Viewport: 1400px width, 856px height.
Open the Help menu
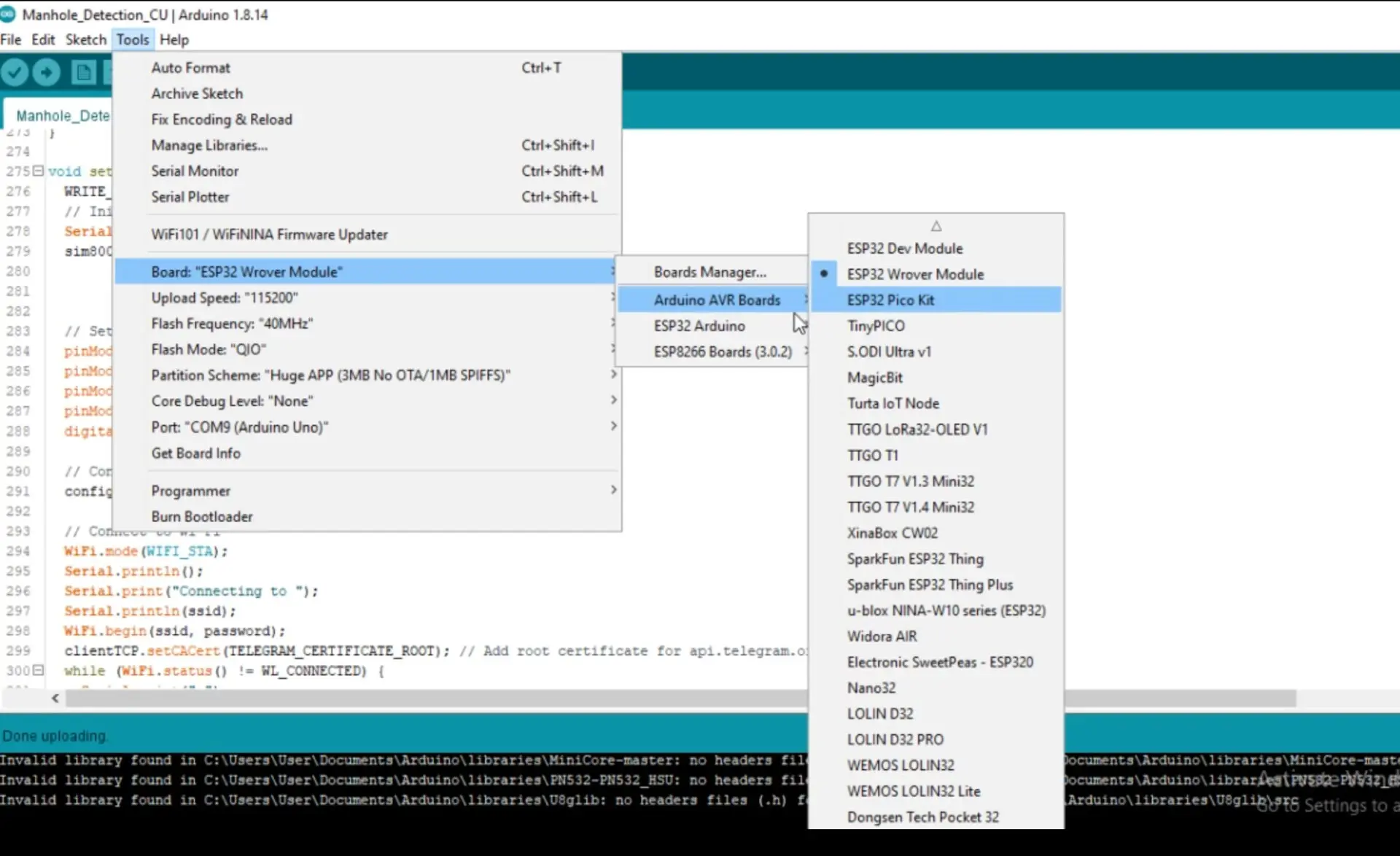tap(174, 39)
